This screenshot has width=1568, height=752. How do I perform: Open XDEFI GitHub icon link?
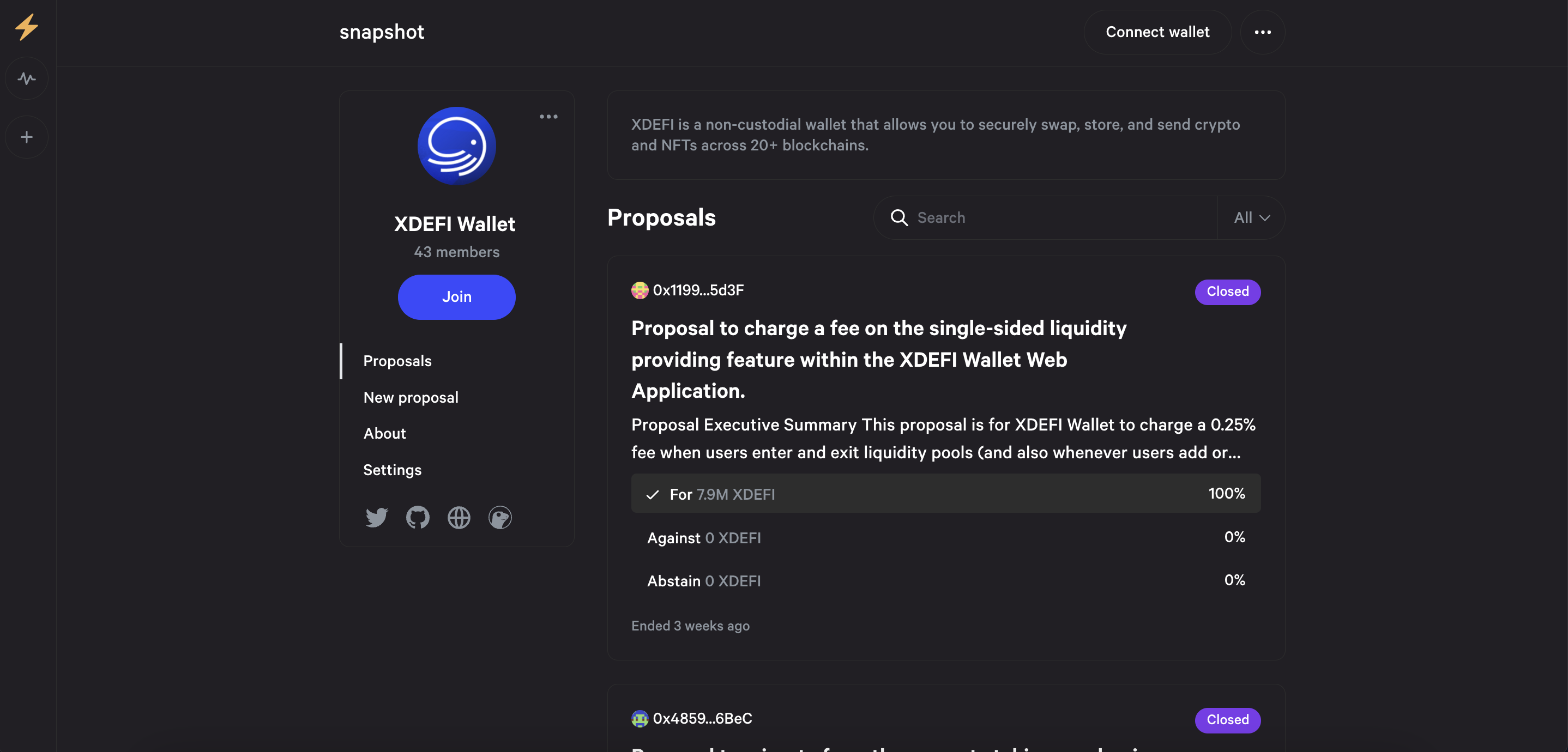(x=418, y=517)
